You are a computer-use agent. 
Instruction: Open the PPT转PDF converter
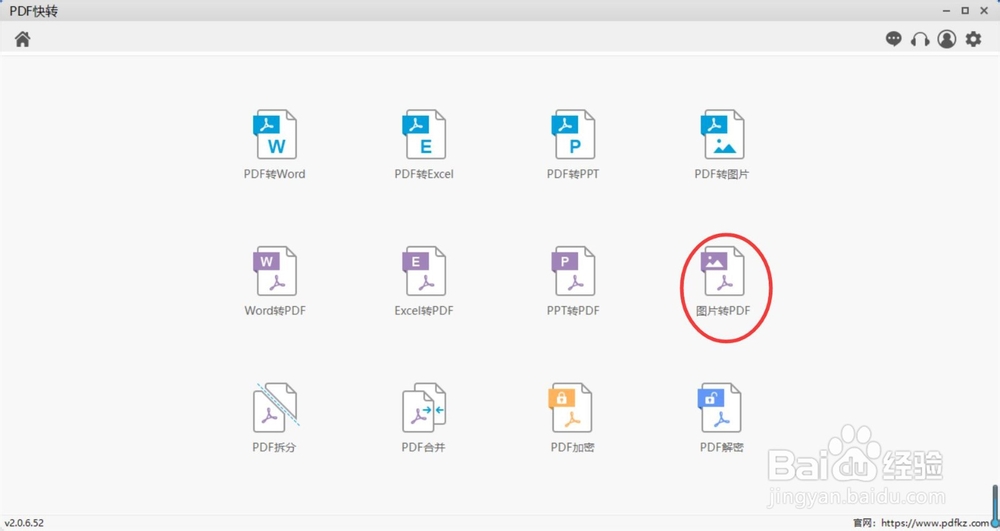(573, 281)
